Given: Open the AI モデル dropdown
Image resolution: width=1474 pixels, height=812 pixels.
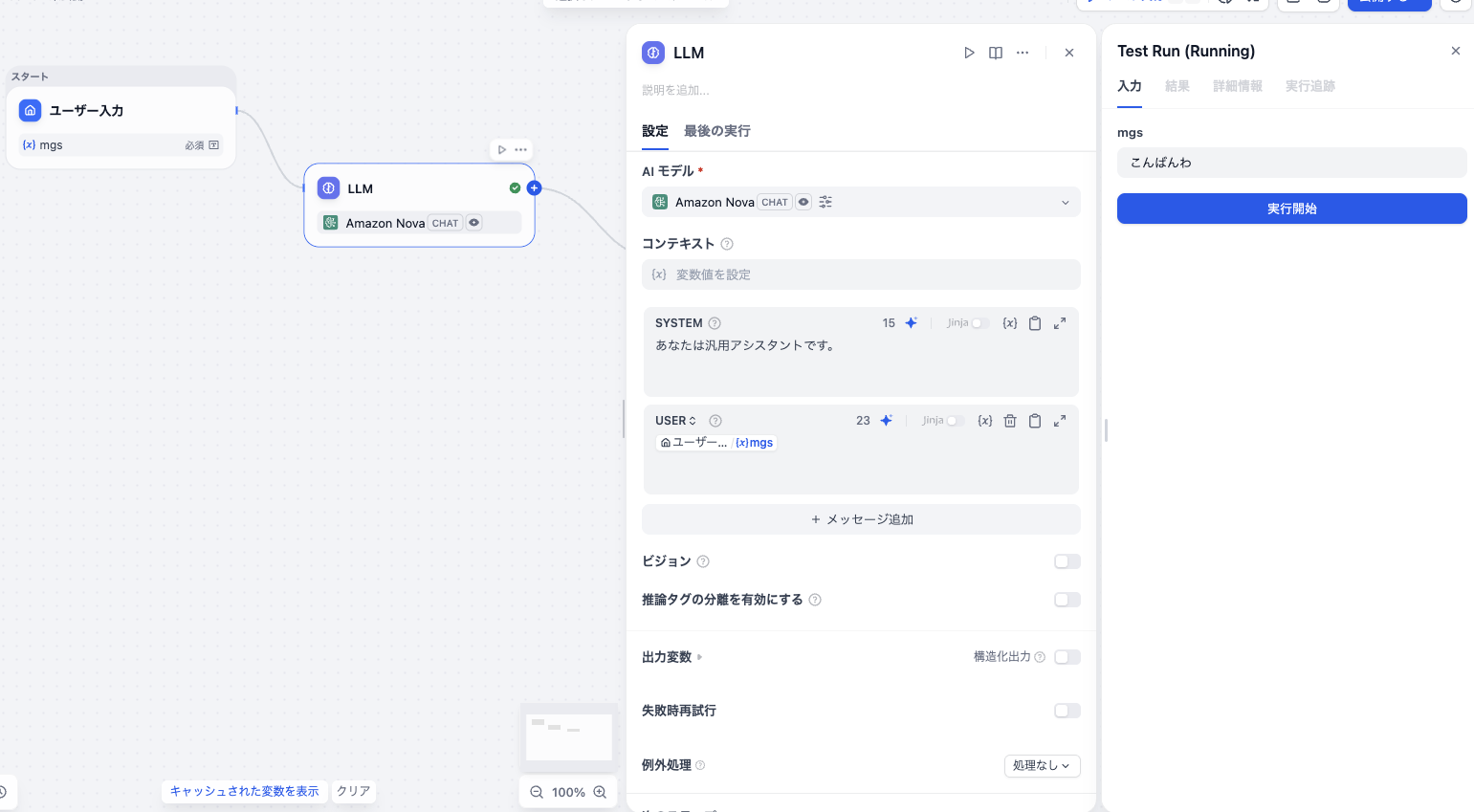Looking at the screenshot, I should 861,202.
